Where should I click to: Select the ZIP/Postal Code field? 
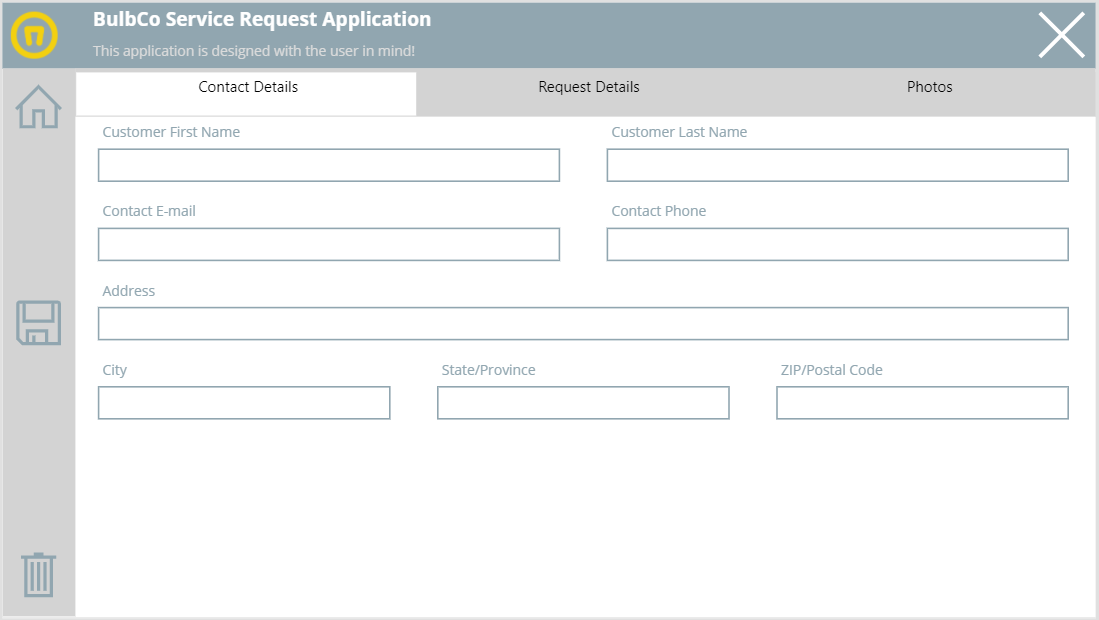[922, 403]
